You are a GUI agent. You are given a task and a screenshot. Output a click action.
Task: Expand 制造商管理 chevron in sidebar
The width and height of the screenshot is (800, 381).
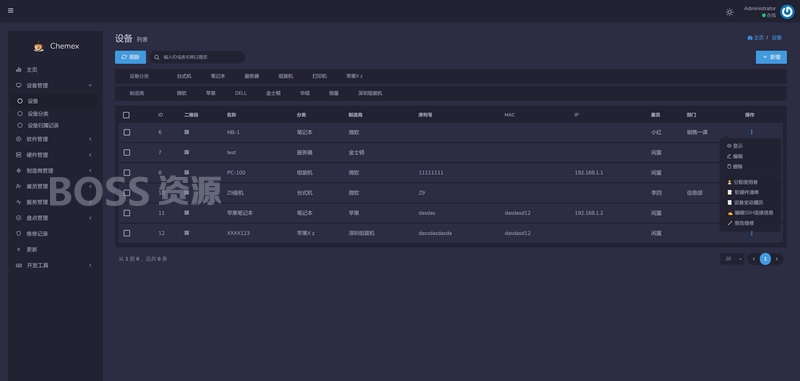coord(90,170)
